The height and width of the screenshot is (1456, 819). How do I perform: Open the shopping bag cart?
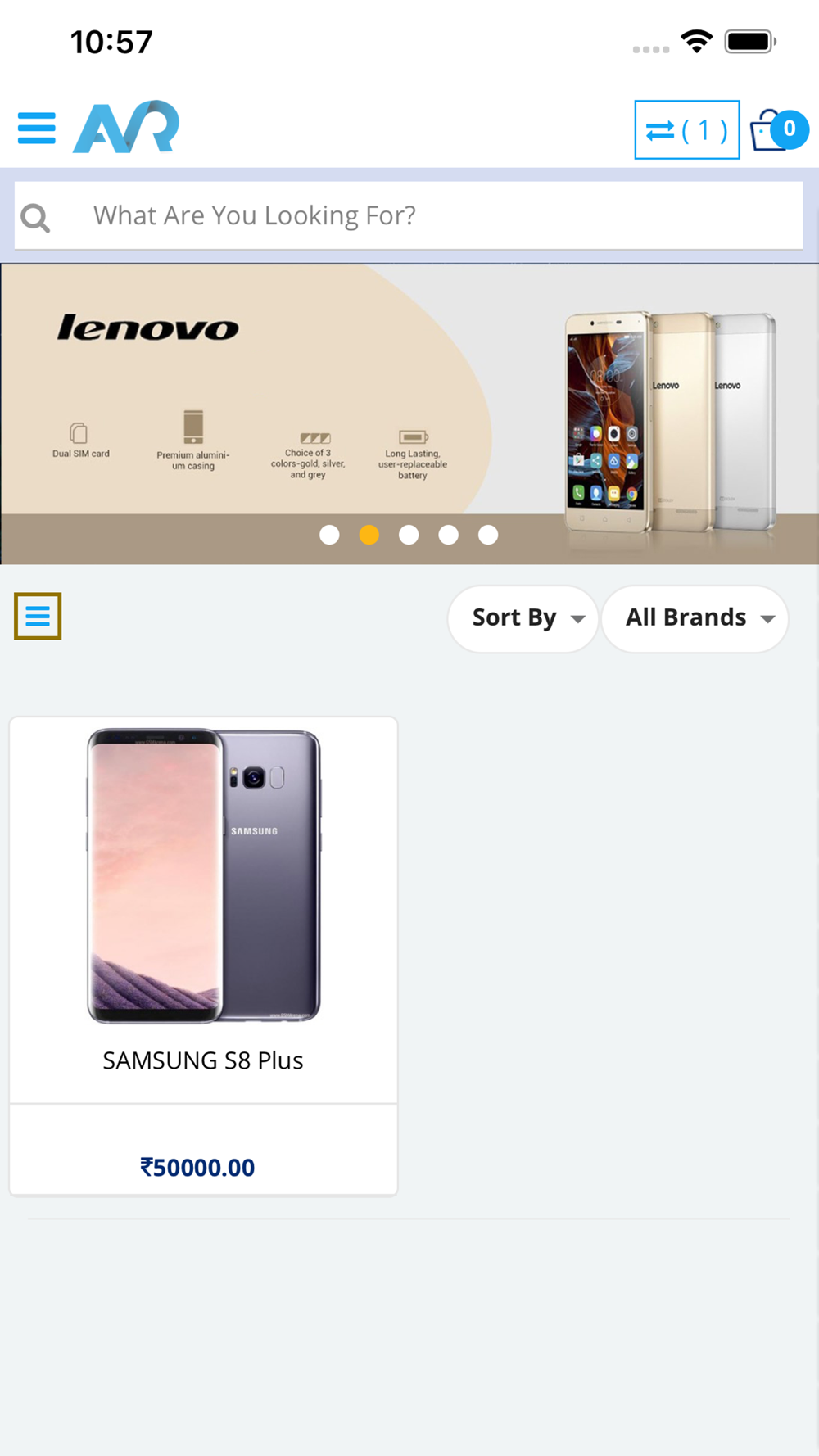point(767,131)
